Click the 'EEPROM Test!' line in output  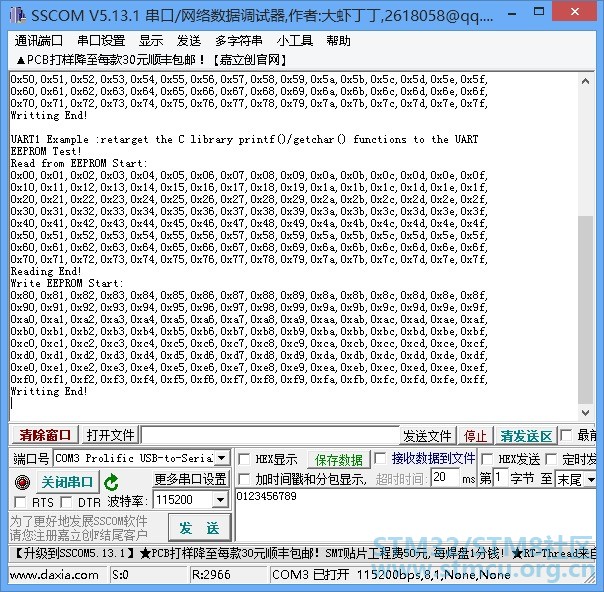(x=46, y=151)
